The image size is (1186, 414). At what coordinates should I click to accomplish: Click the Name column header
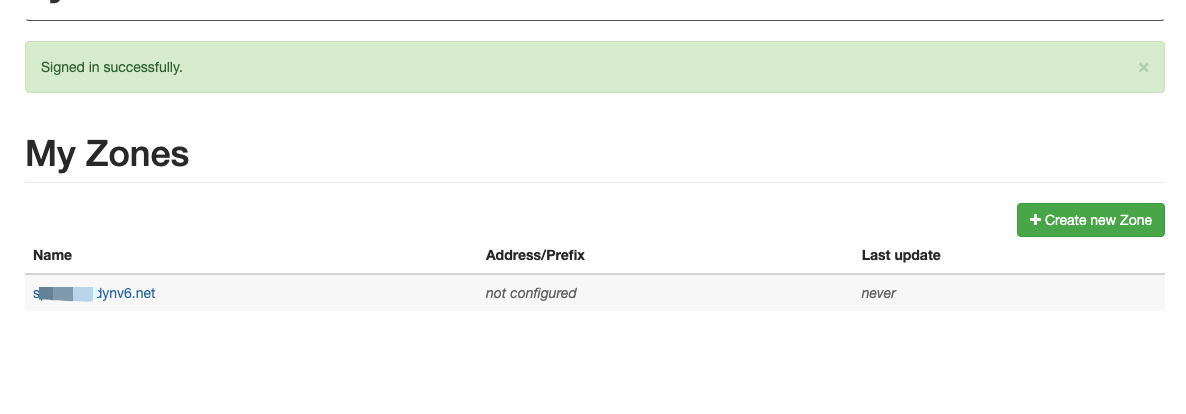point(52,255)
